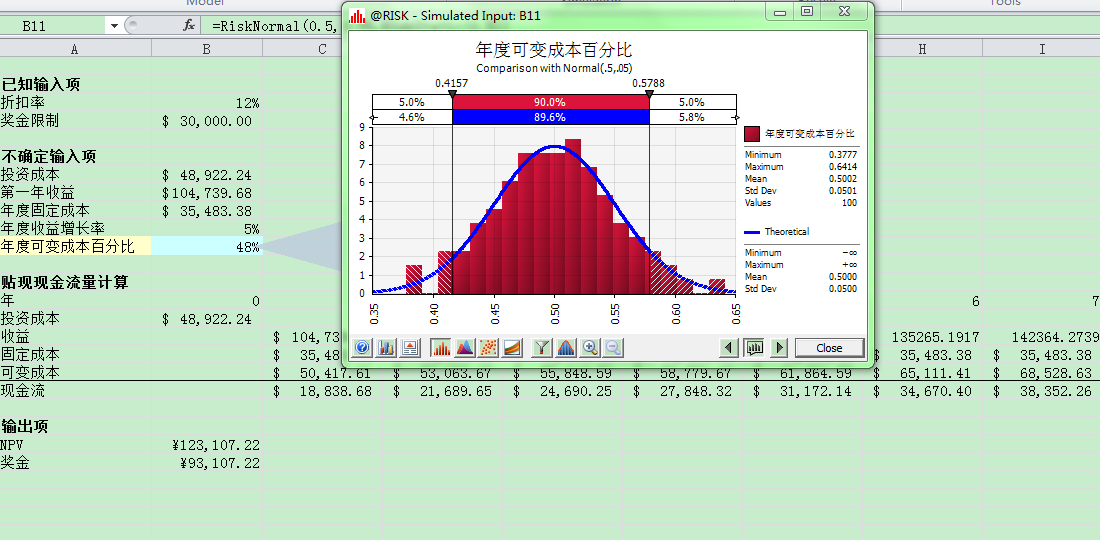The width and height of the screenshot is (1100, 540).
Task: Select column B header
Action: coord(207,48)
